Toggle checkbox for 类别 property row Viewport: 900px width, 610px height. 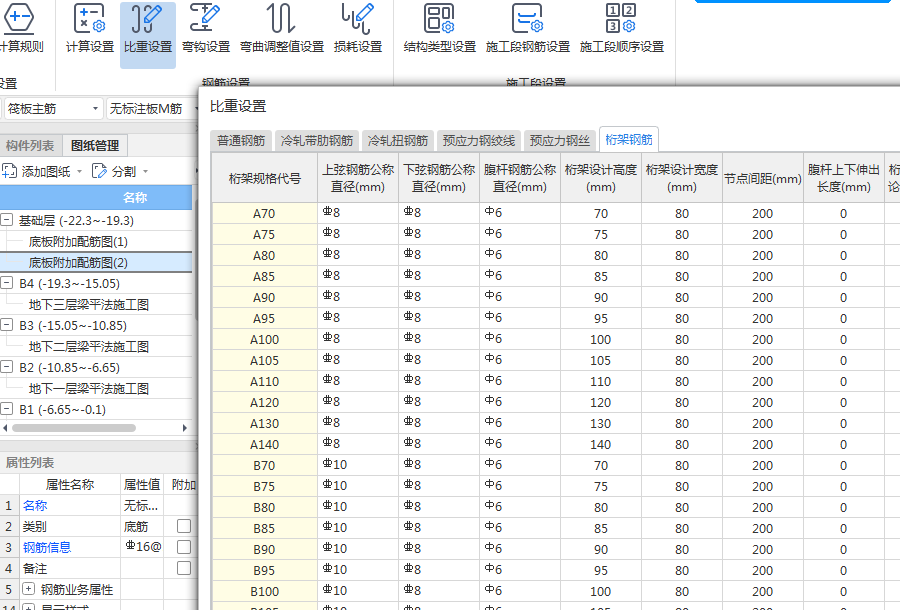click(184, 526)
